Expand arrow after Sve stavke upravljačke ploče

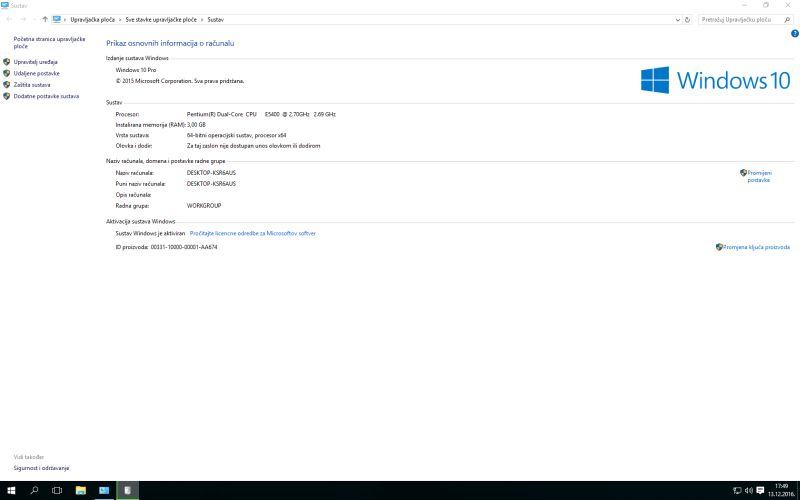pos(202,19)
